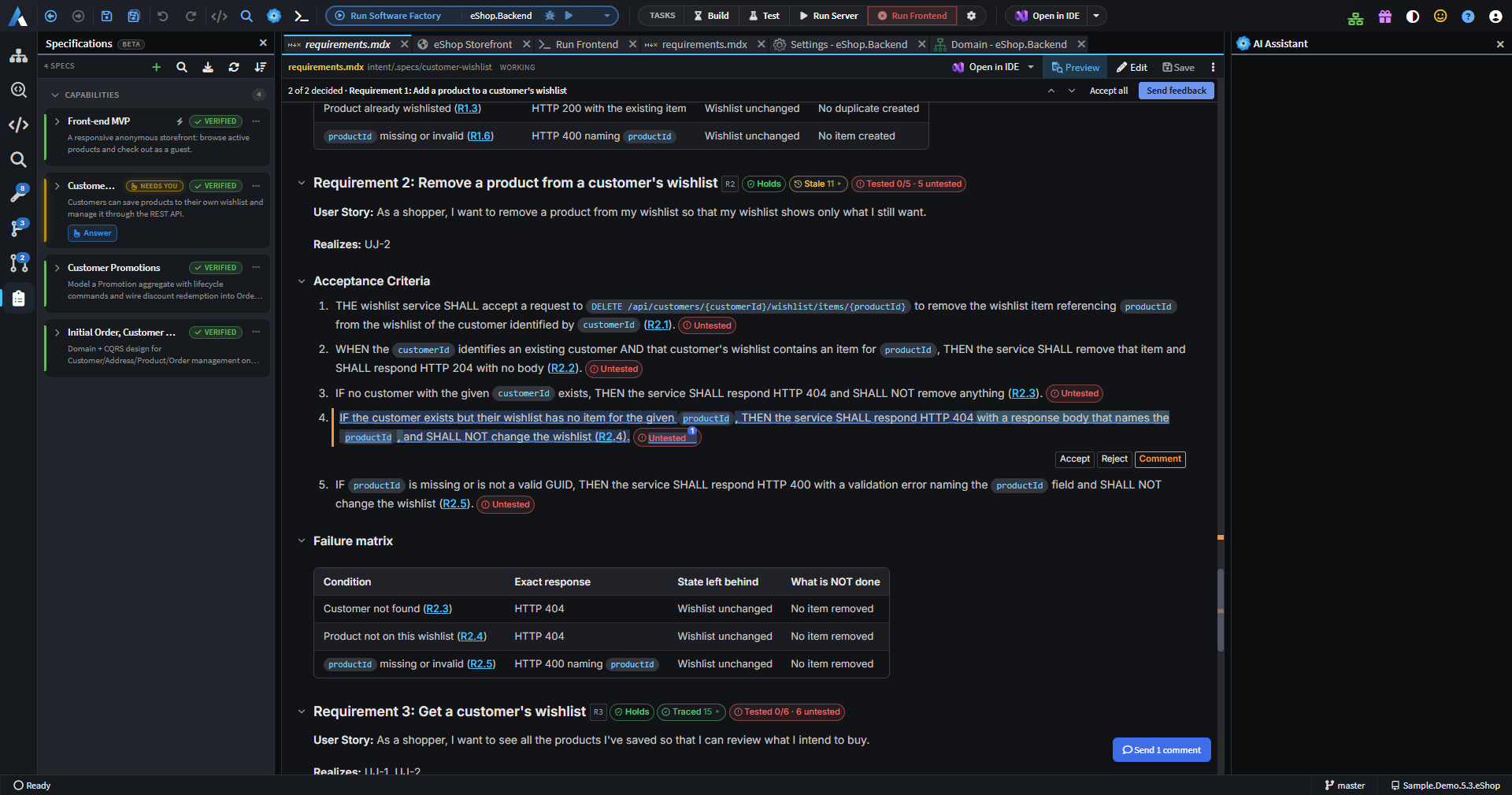Open the R2.3 link in Failure matrix

[438, 609]
